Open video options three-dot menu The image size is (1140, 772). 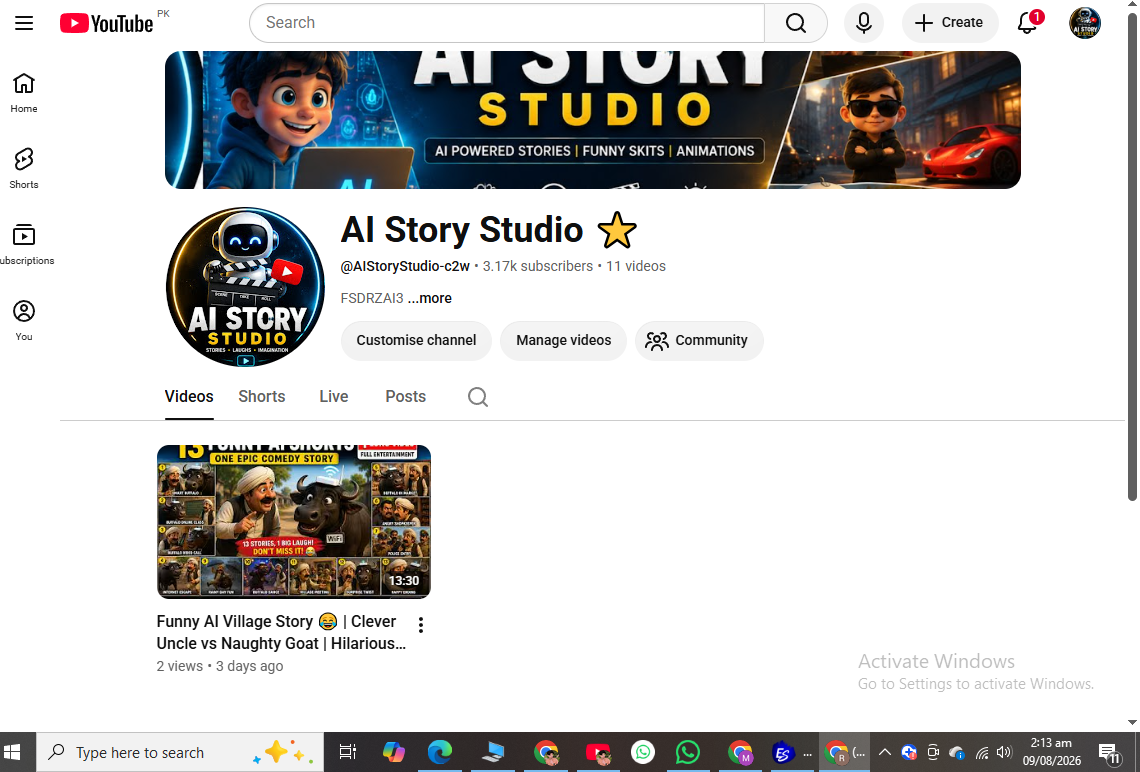click(421, 625)
